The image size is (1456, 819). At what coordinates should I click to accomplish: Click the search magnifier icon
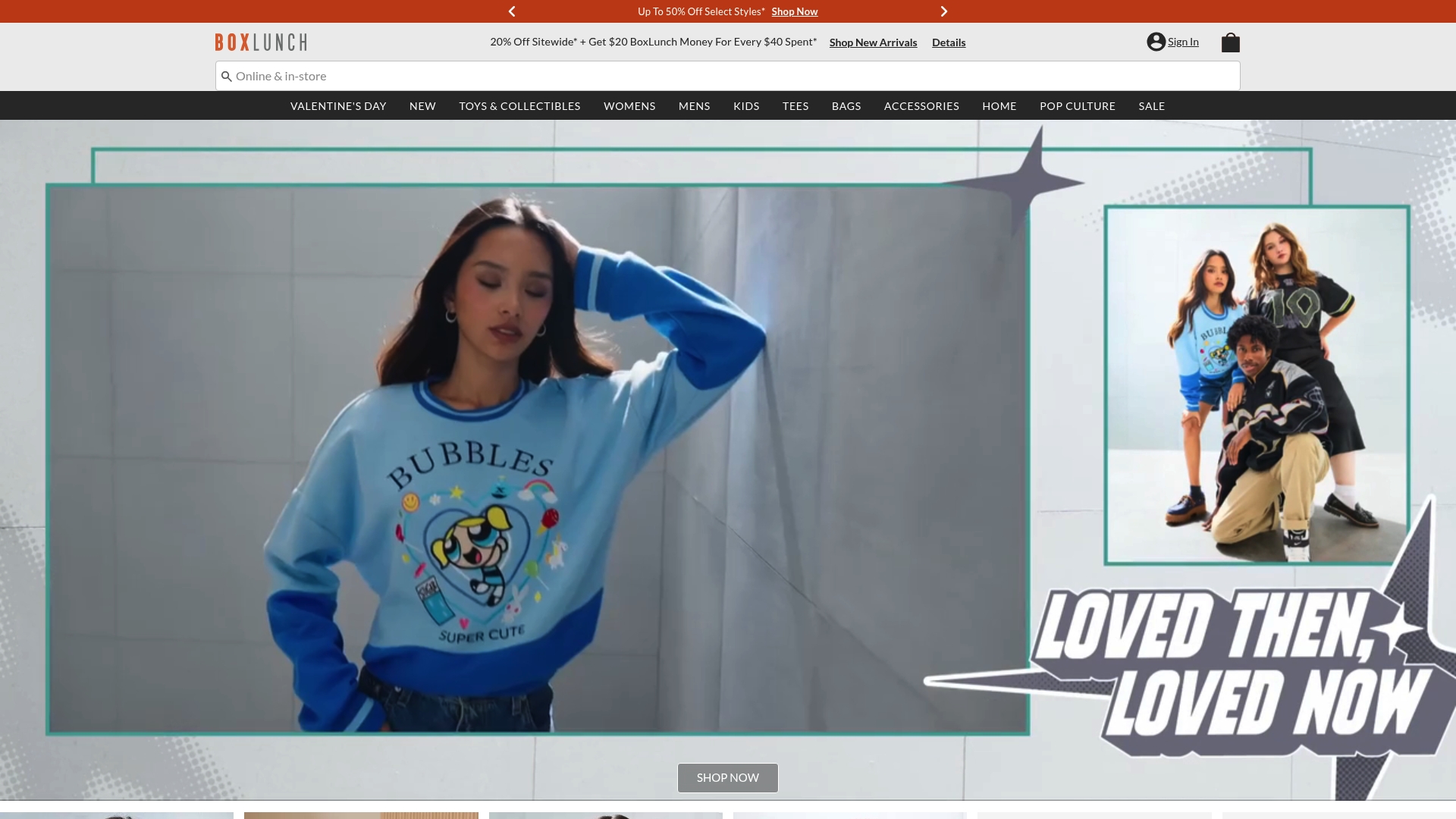click(226, 77)
